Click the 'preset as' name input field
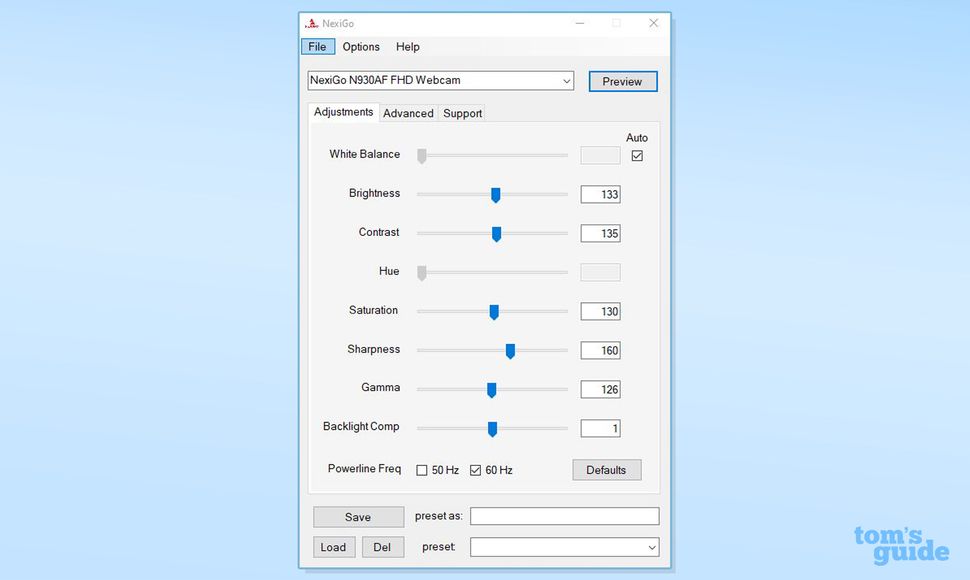The image size is (970, 580). 564,516
